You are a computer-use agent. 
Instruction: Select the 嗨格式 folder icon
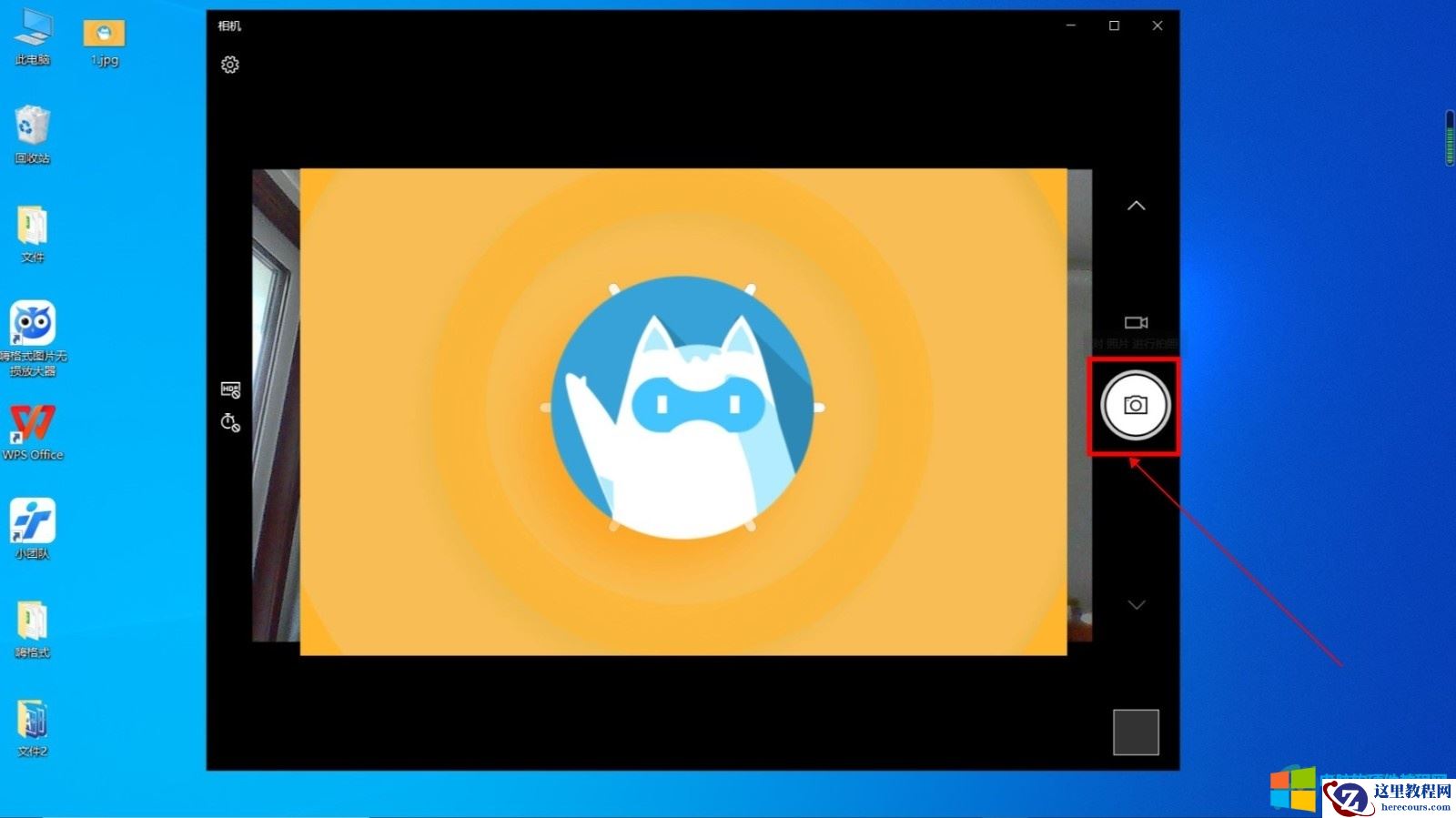[x=33, y=630]
